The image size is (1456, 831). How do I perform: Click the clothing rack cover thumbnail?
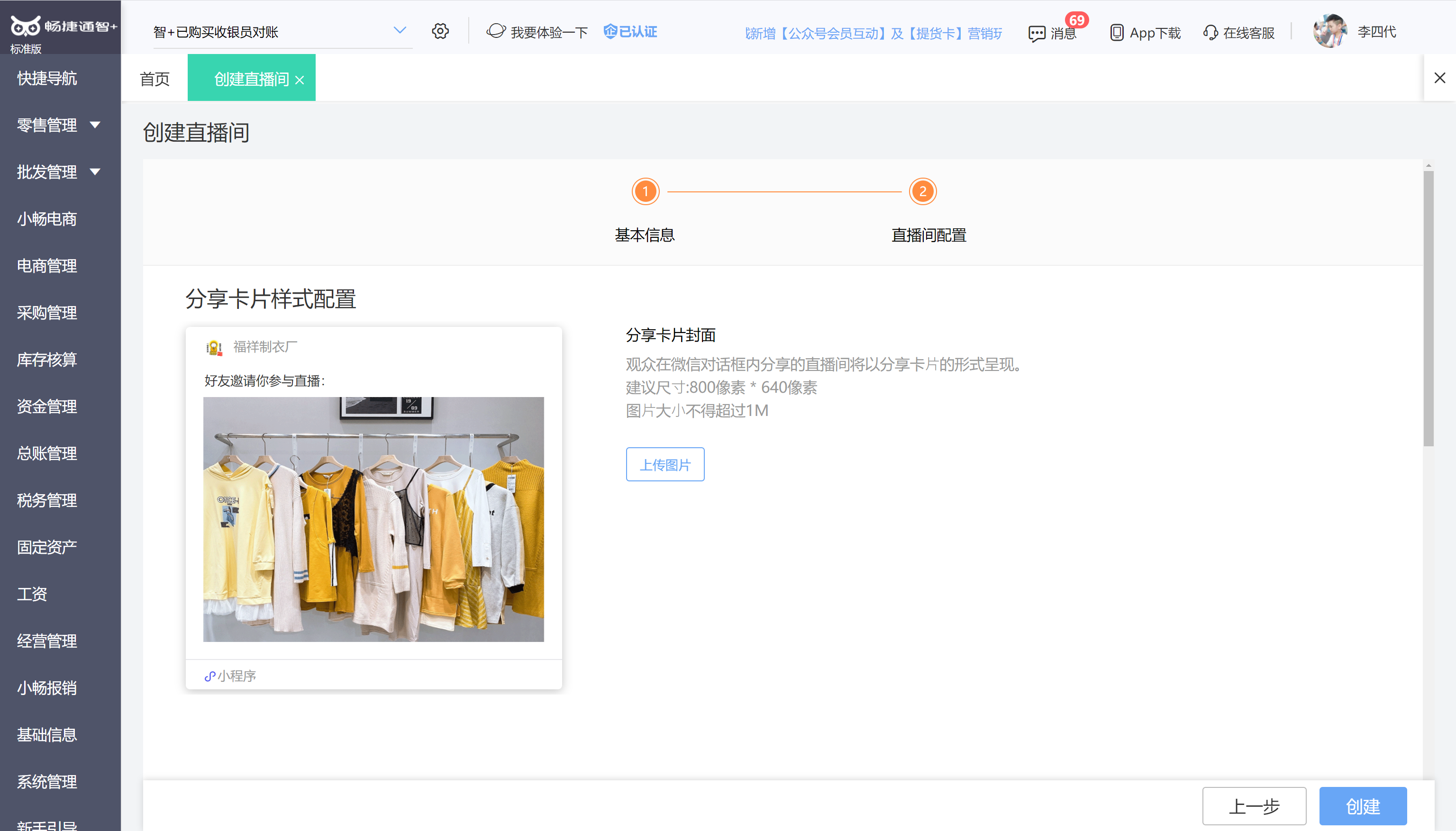point(373,519)
